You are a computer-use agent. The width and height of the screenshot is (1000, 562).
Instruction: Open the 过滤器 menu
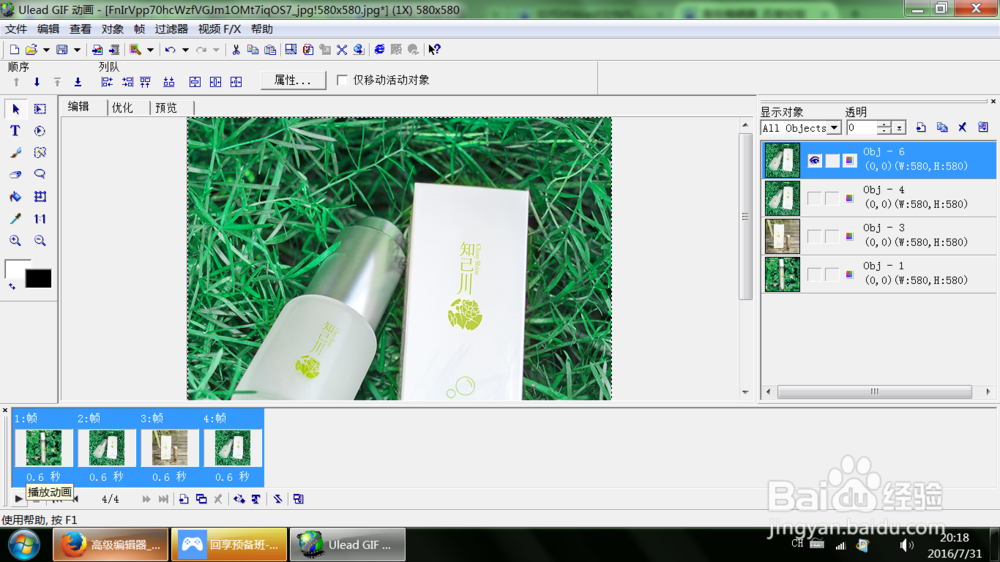(171, 29)
